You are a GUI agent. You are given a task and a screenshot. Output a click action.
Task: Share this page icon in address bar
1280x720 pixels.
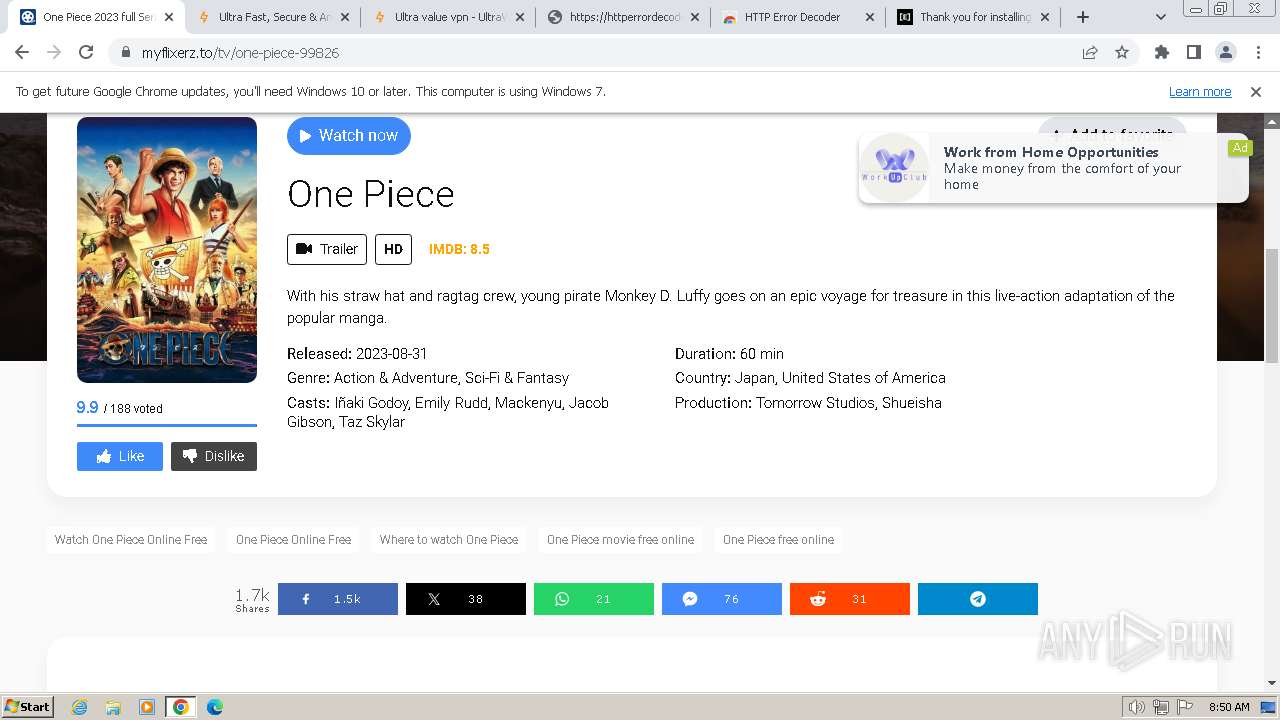point(1090,53)
